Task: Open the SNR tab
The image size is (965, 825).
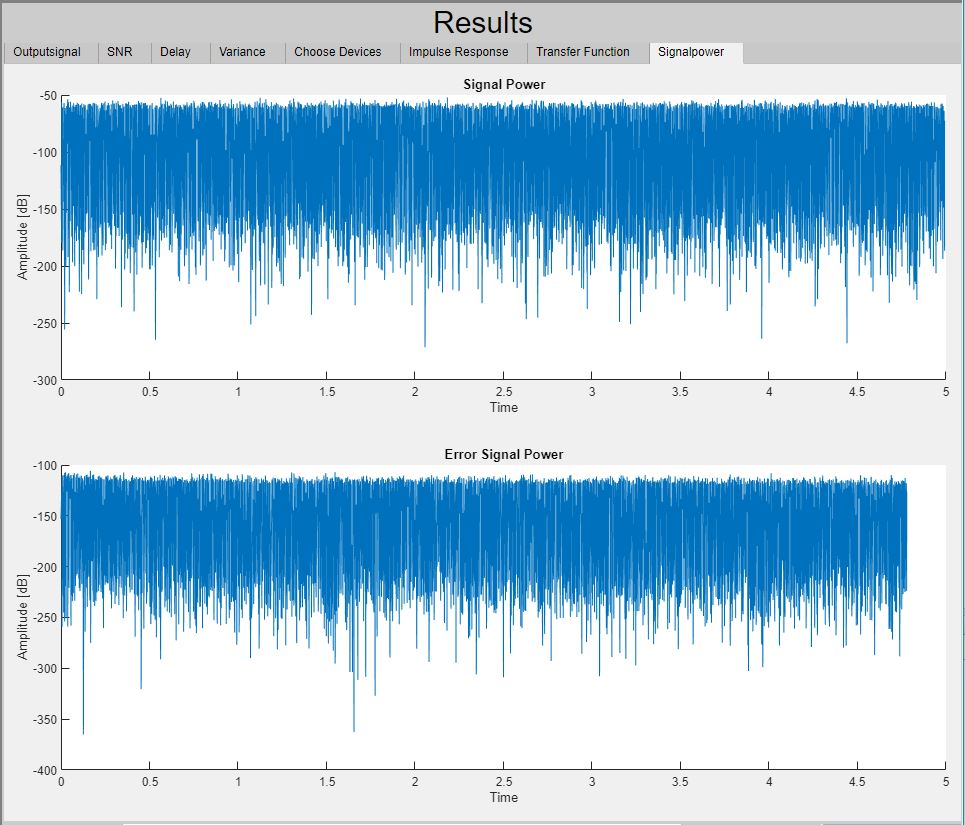Action: coord(120,52)
